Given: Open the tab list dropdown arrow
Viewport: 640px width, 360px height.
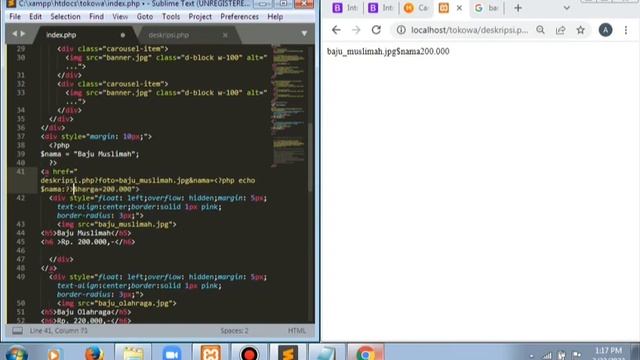Looking at the screenshot, I should [304, 33].
